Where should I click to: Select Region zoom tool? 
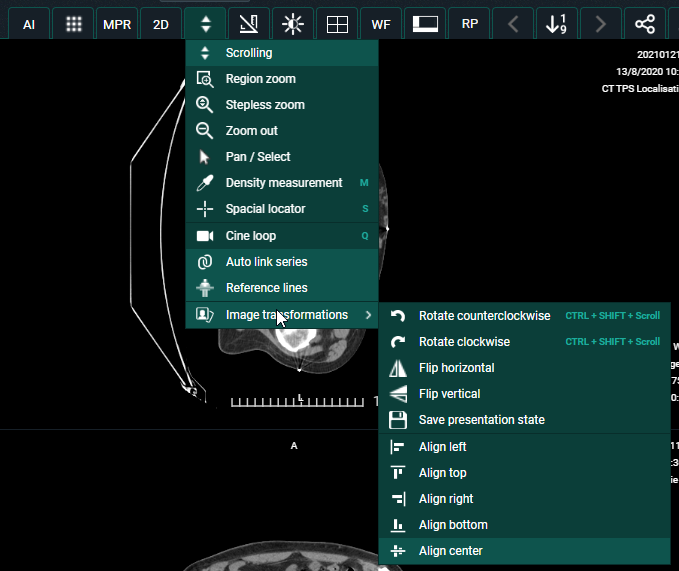282,79
